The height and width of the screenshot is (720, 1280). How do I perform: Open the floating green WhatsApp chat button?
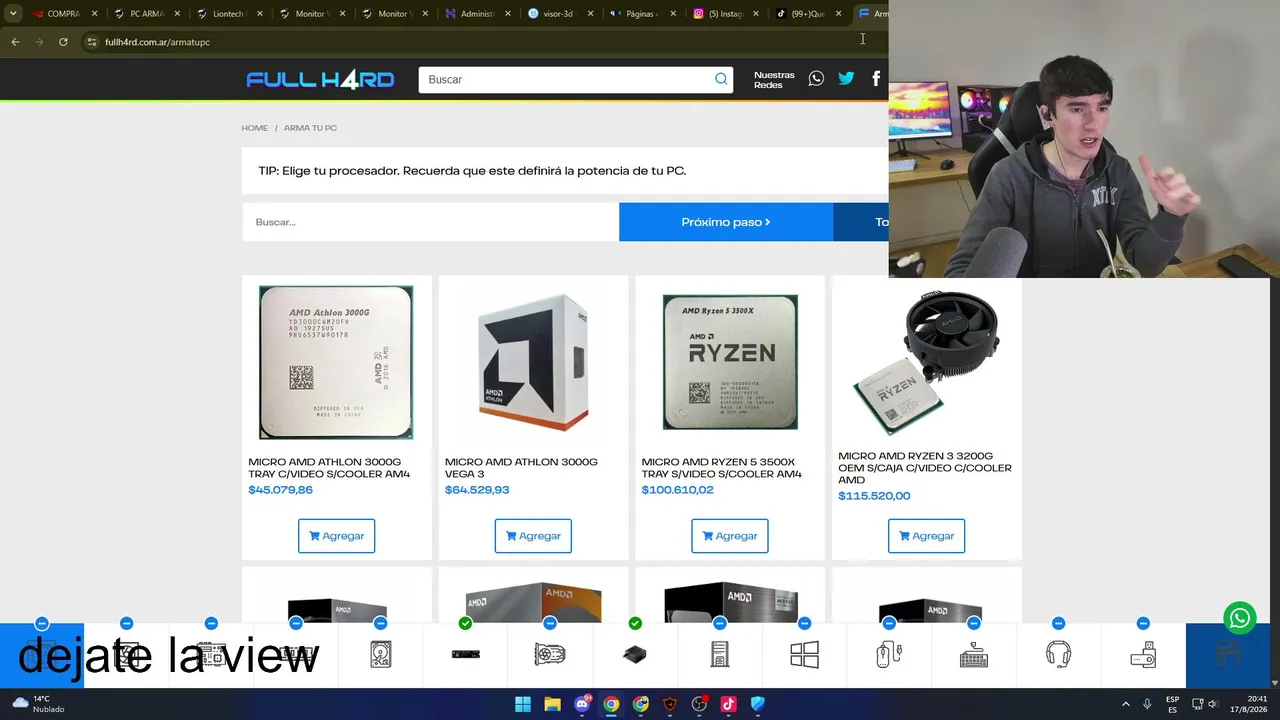pos(1240,618)
